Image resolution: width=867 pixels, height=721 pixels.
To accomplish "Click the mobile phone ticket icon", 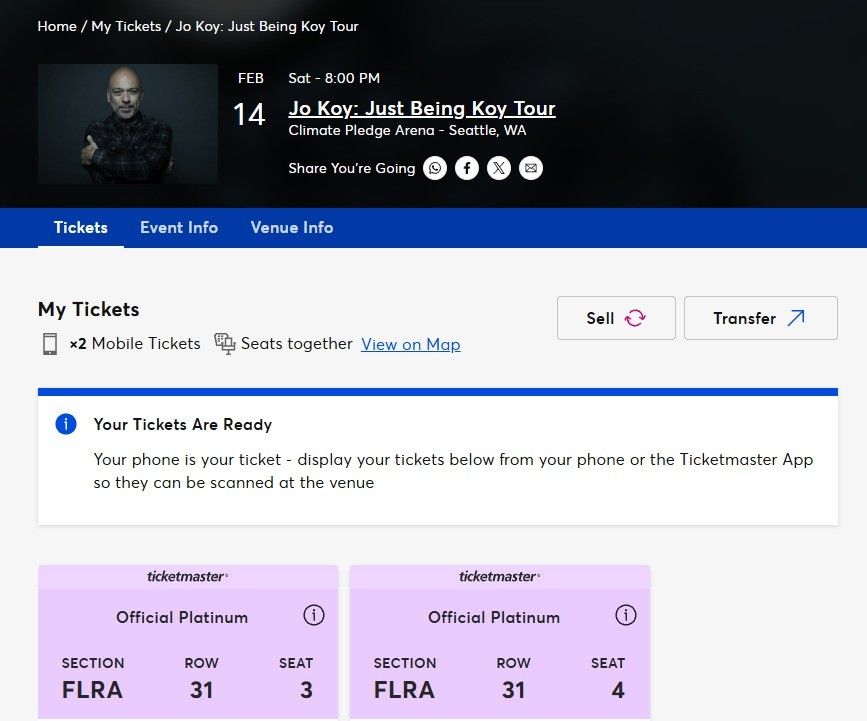I will pos(50,344).
